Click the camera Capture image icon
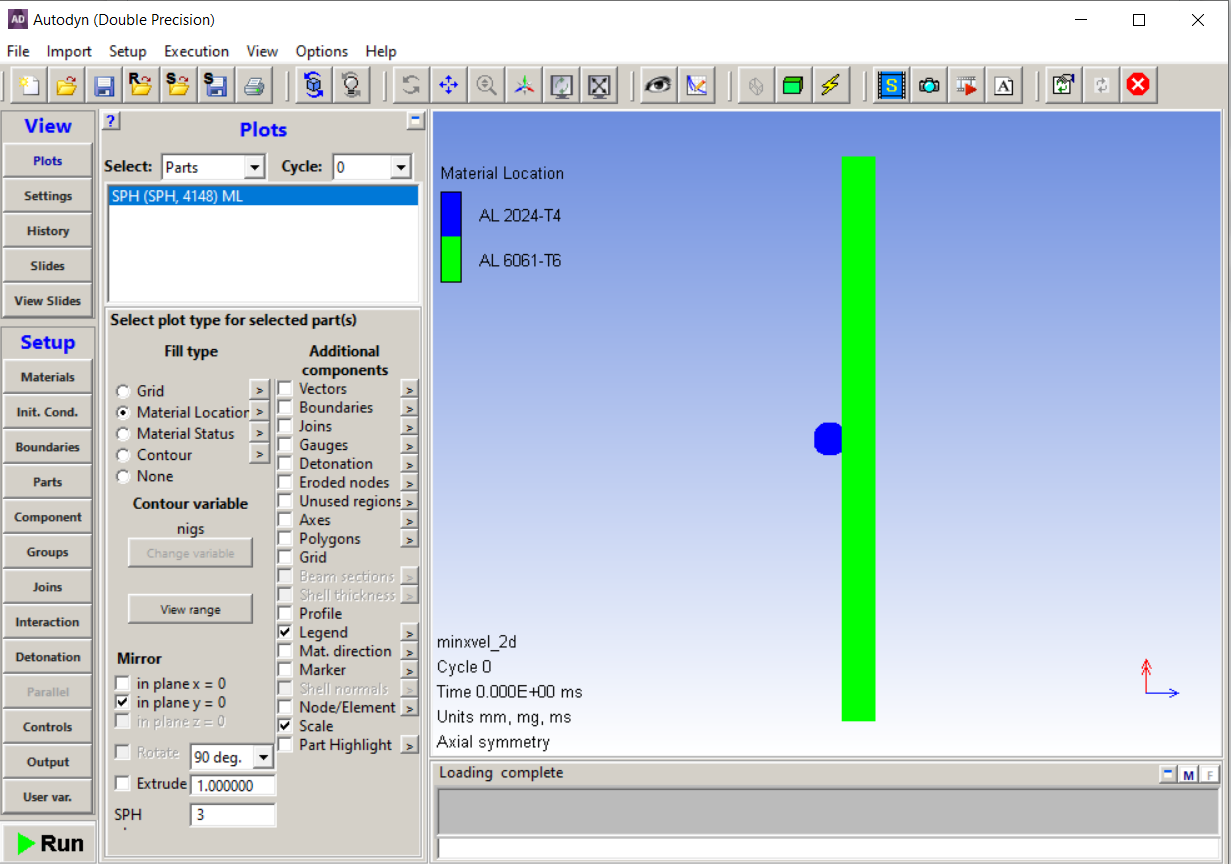 point(929,86)
